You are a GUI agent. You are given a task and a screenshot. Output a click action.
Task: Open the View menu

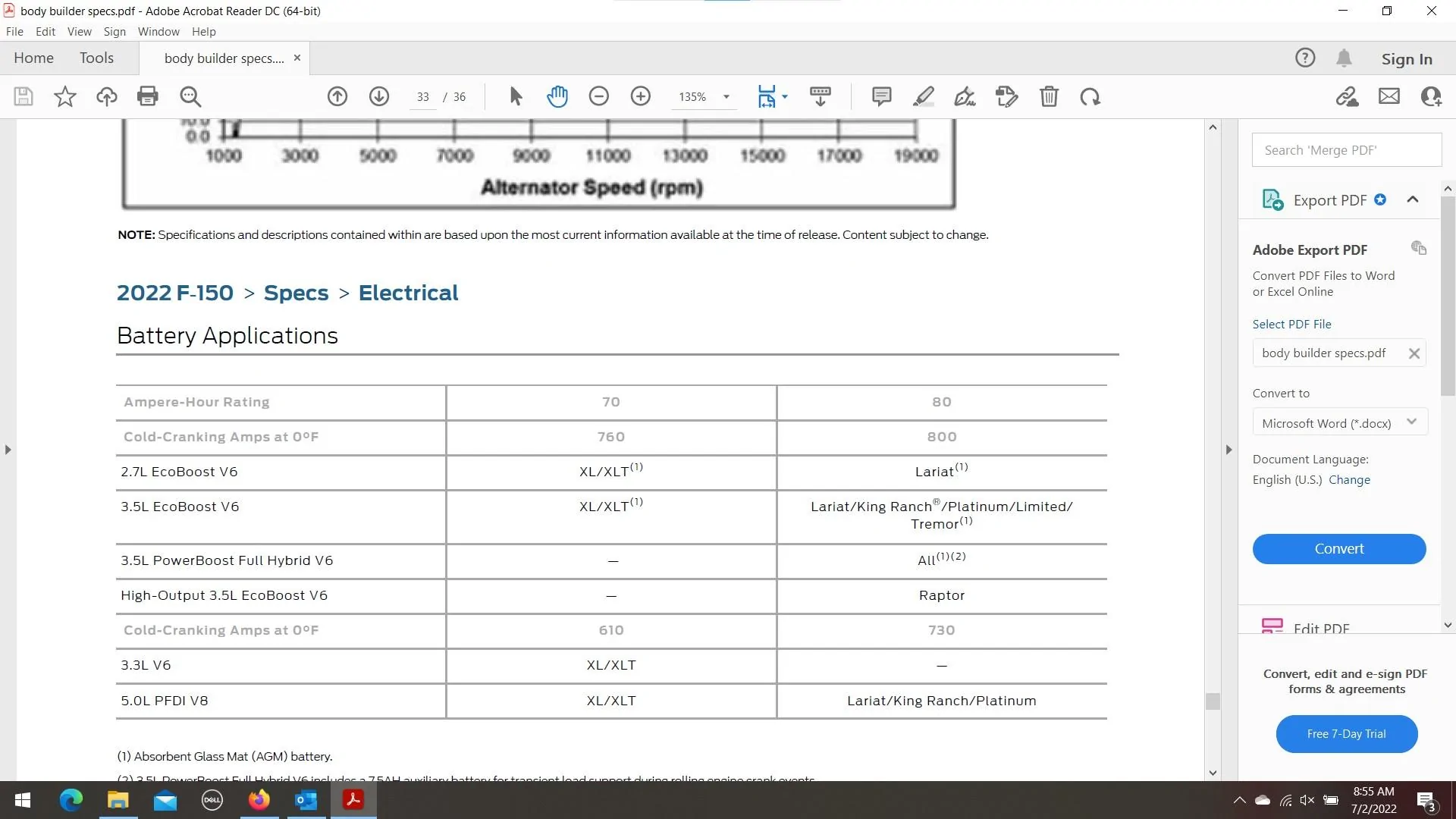79,31
